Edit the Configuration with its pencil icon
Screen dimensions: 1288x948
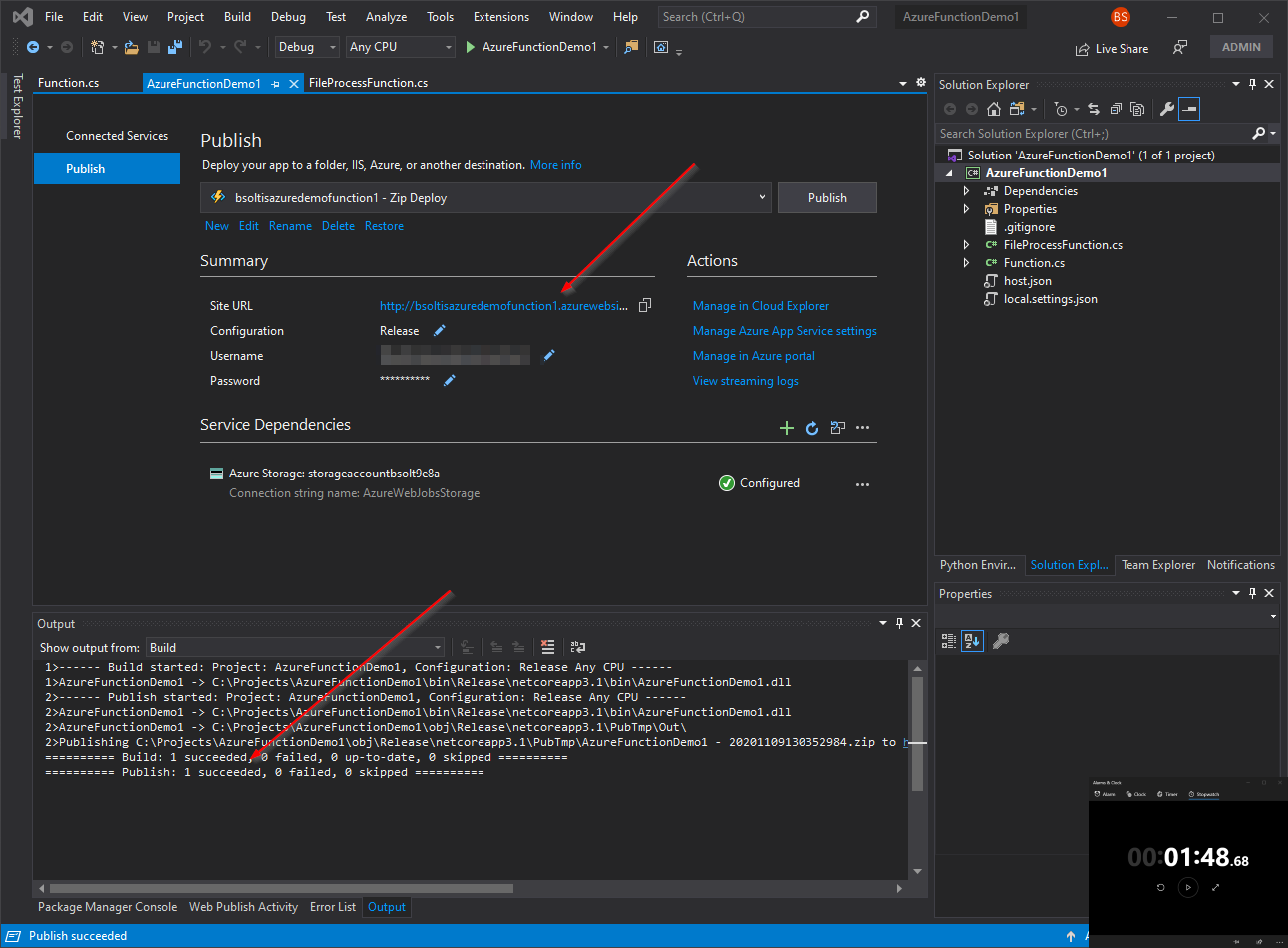coord(440,330)
